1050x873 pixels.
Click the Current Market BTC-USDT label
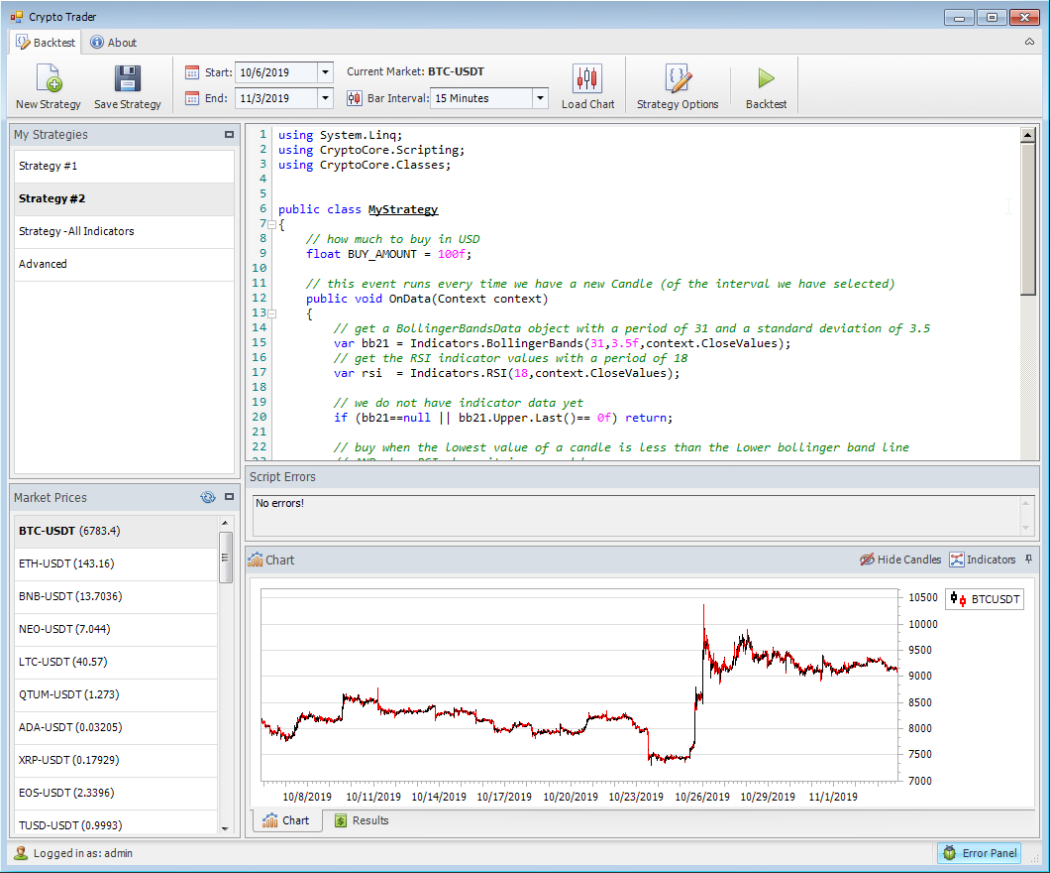click(x=415, y=72)
